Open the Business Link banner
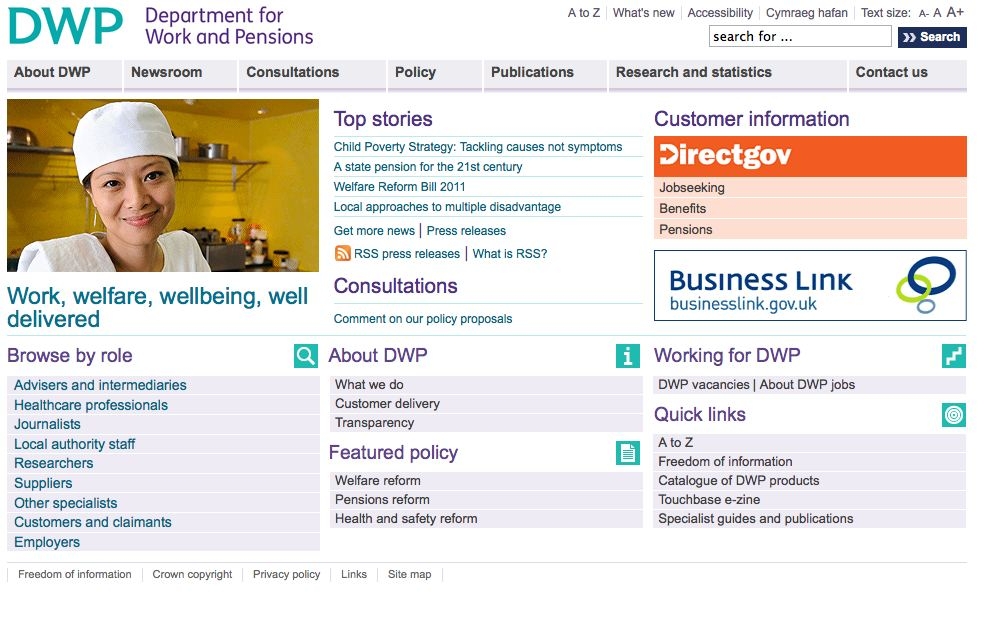 810,286
